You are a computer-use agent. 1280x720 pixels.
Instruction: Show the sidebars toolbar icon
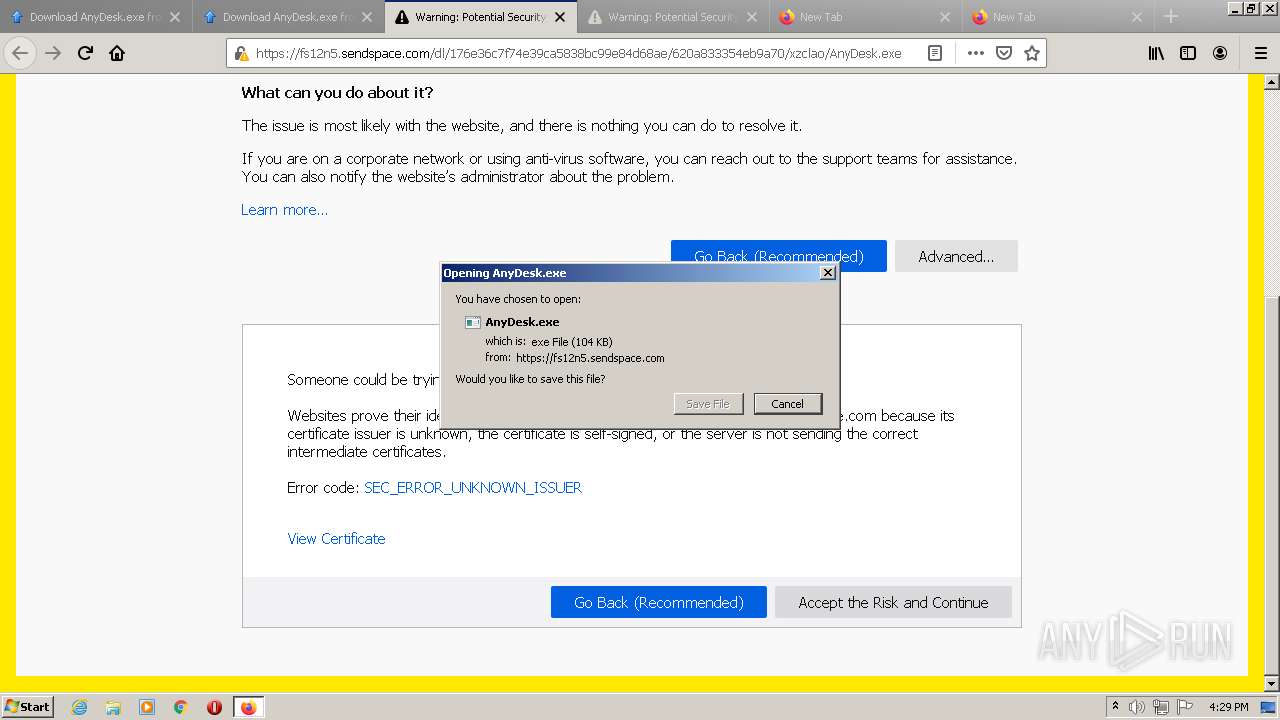pyautogui.click(x=1188, y=53)
